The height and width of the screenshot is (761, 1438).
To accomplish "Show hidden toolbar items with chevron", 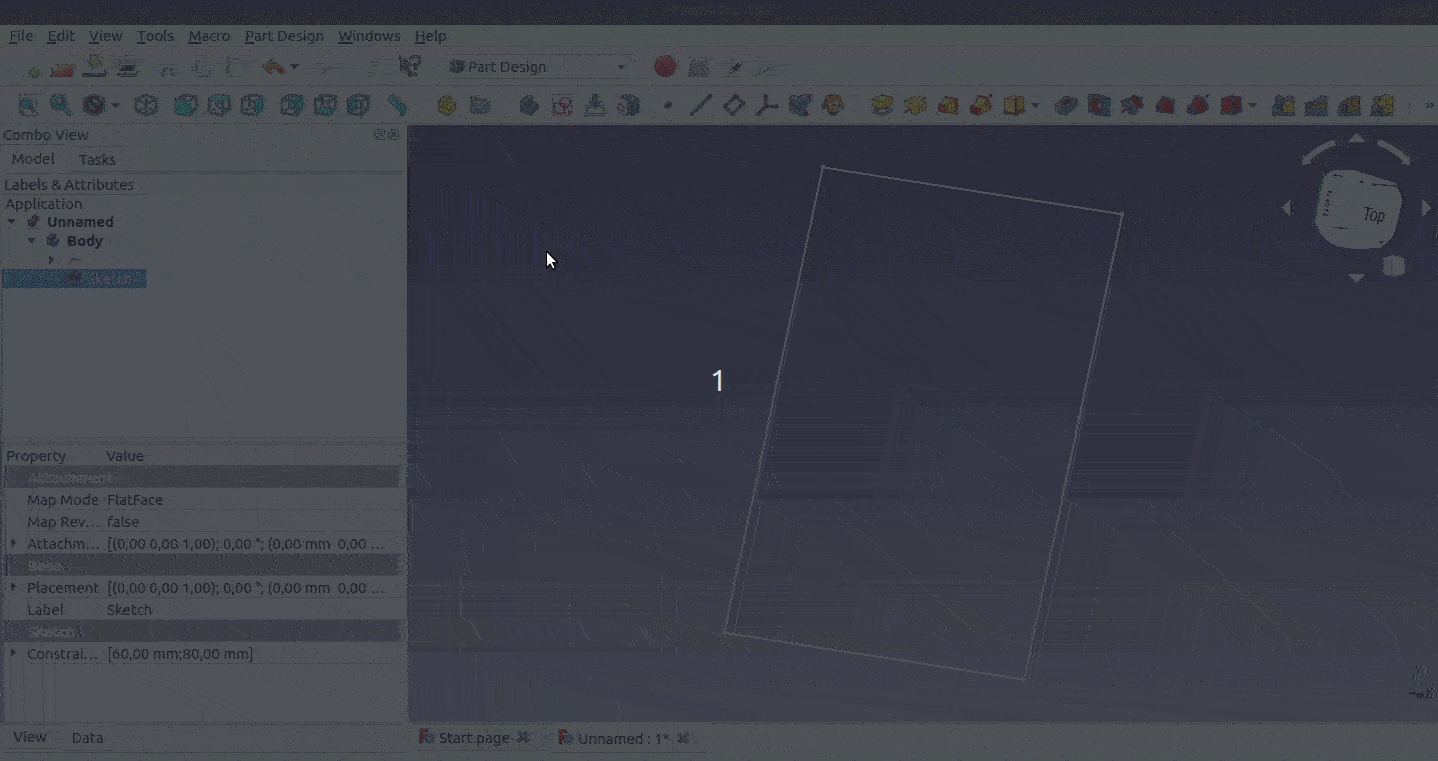I will click(x=1429, y=105).
